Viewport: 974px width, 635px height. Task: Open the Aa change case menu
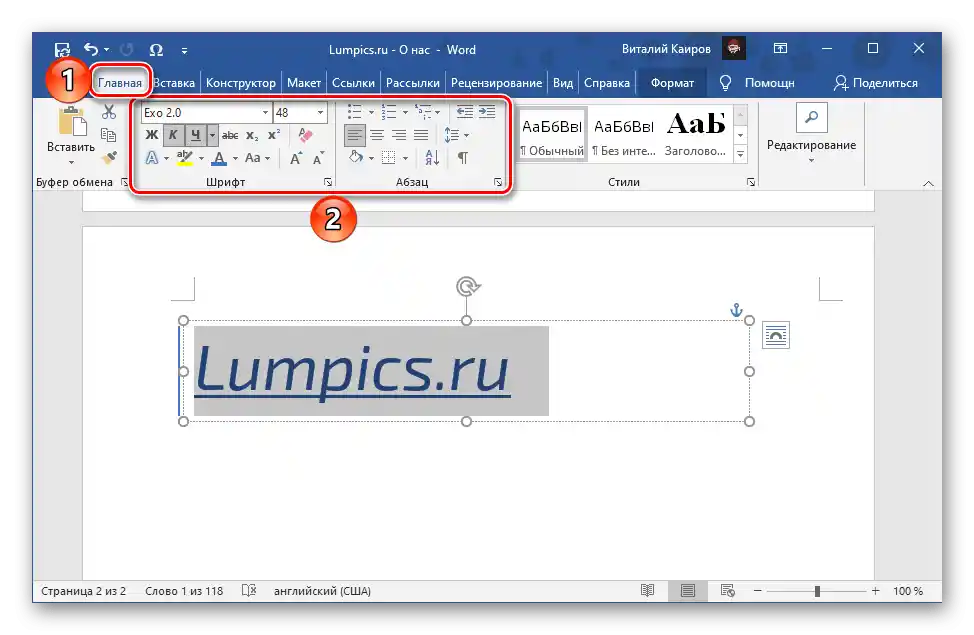[257, 158]
